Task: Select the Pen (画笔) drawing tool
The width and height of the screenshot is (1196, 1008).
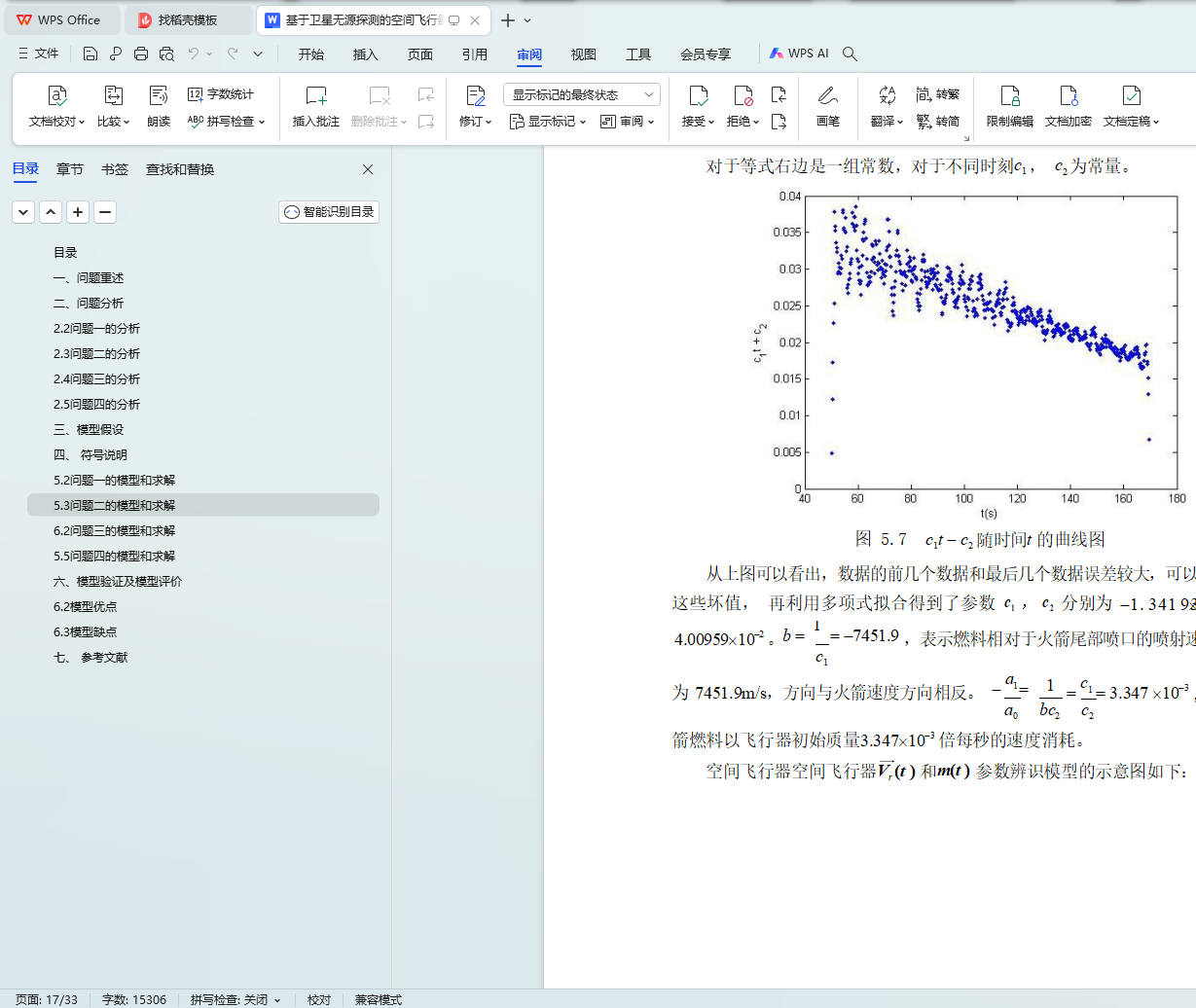Action: 827,96
